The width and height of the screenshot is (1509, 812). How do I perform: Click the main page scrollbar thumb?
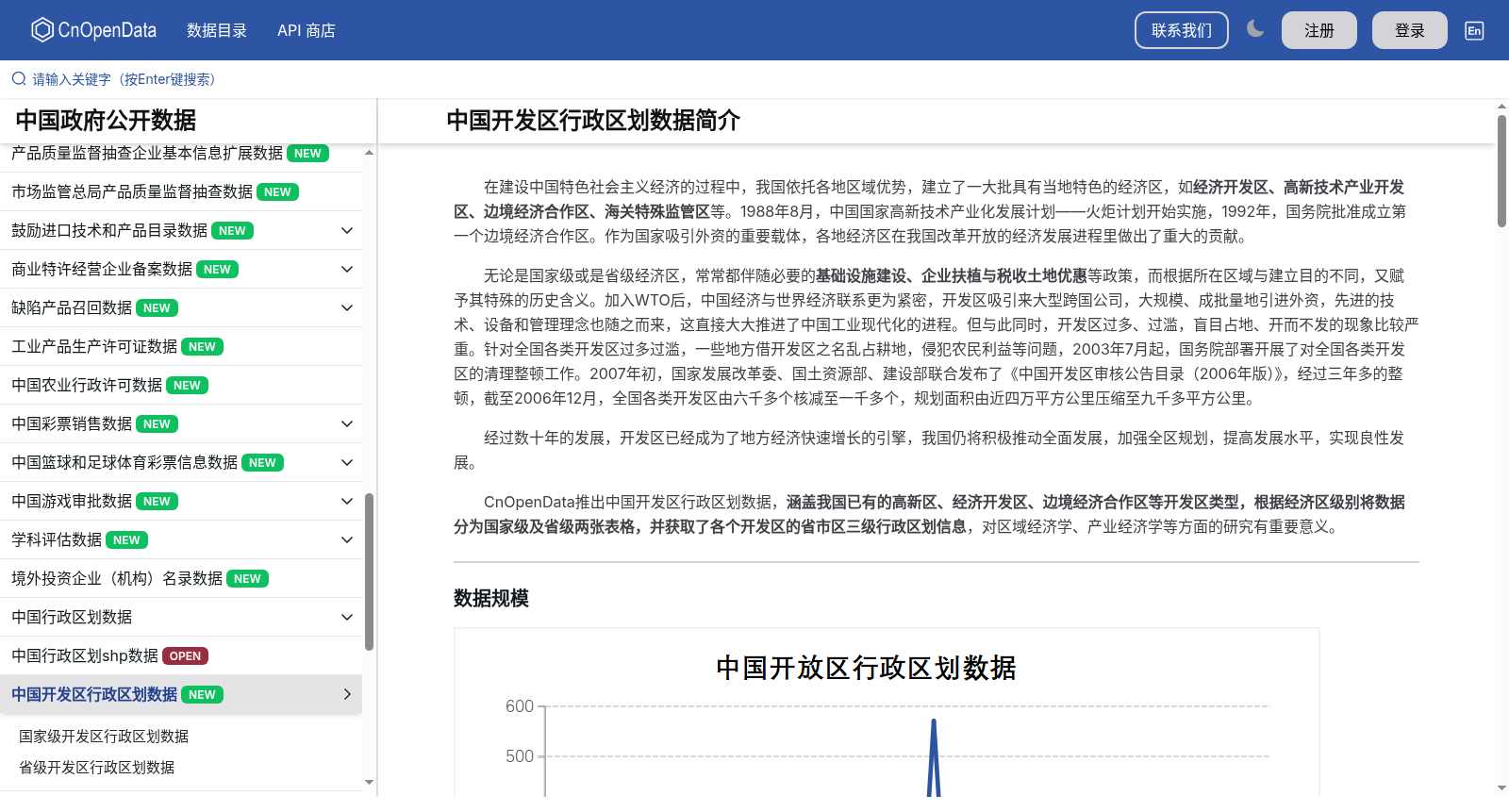(1501, 171)
